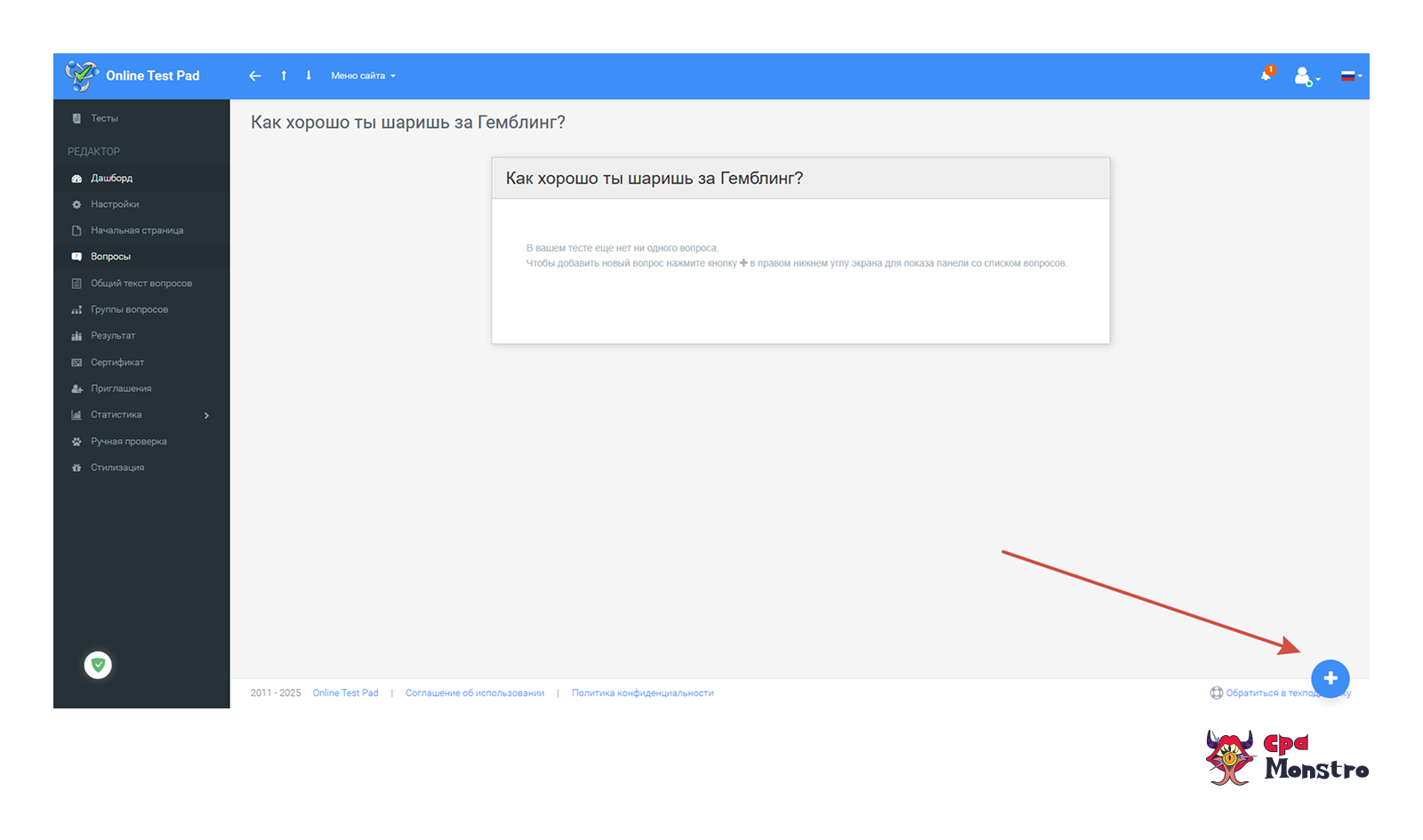
Task: Click the down arrow in header
Action: pos(309,76)
